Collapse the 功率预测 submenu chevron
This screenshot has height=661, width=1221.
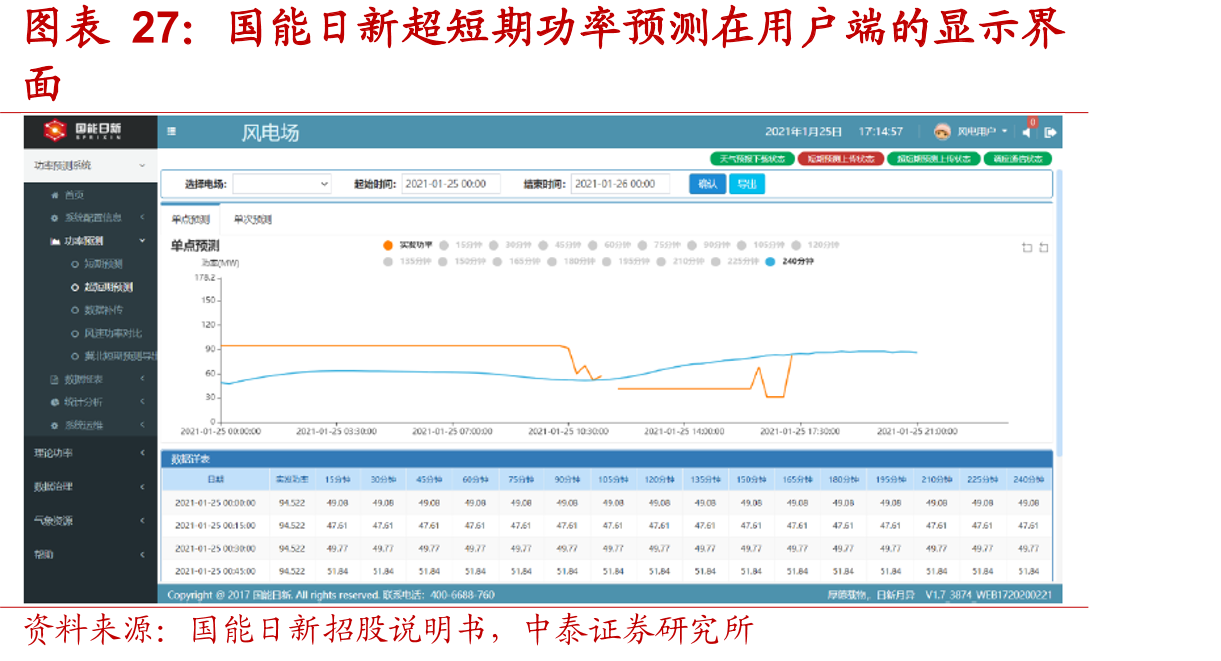(x=142, y=241)
